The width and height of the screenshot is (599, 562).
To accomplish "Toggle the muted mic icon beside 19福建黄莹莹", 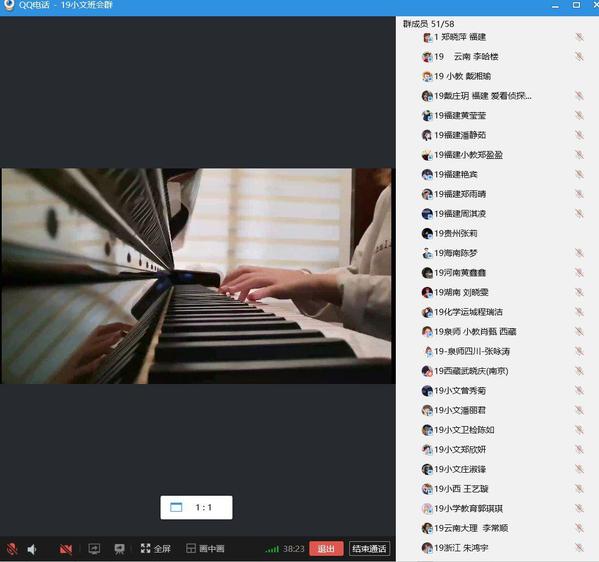I will coord(580,115).
